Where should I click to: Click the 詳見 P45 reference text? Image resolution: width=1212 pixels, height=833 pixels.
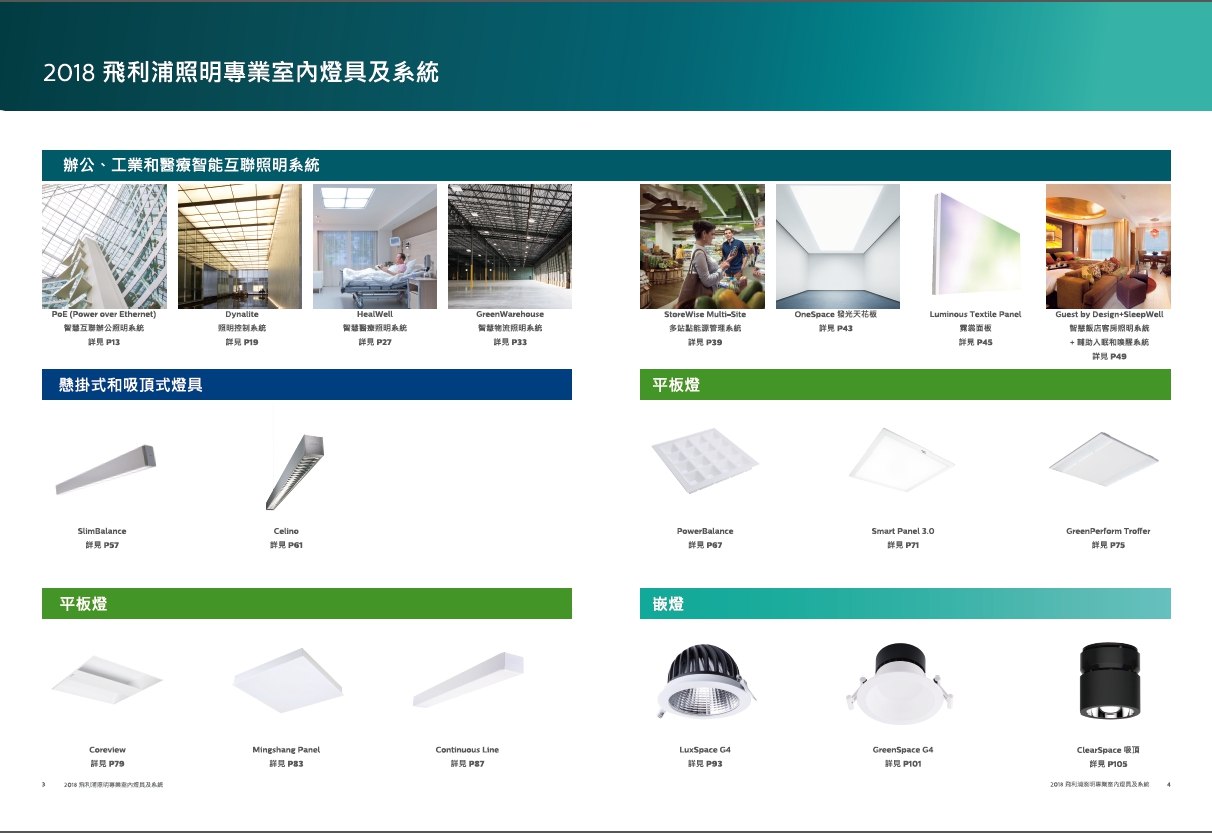975,342
